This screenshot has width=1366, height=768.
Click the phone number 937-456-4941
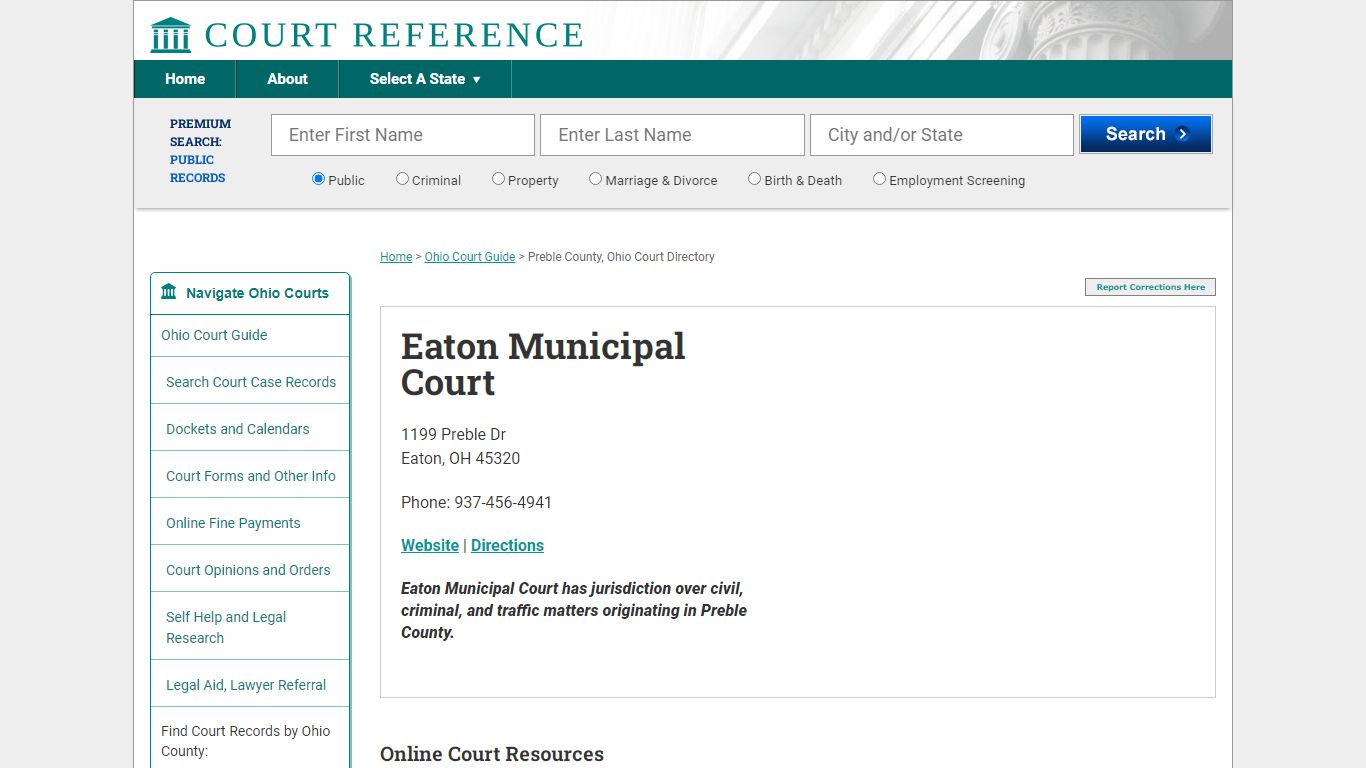503,502
